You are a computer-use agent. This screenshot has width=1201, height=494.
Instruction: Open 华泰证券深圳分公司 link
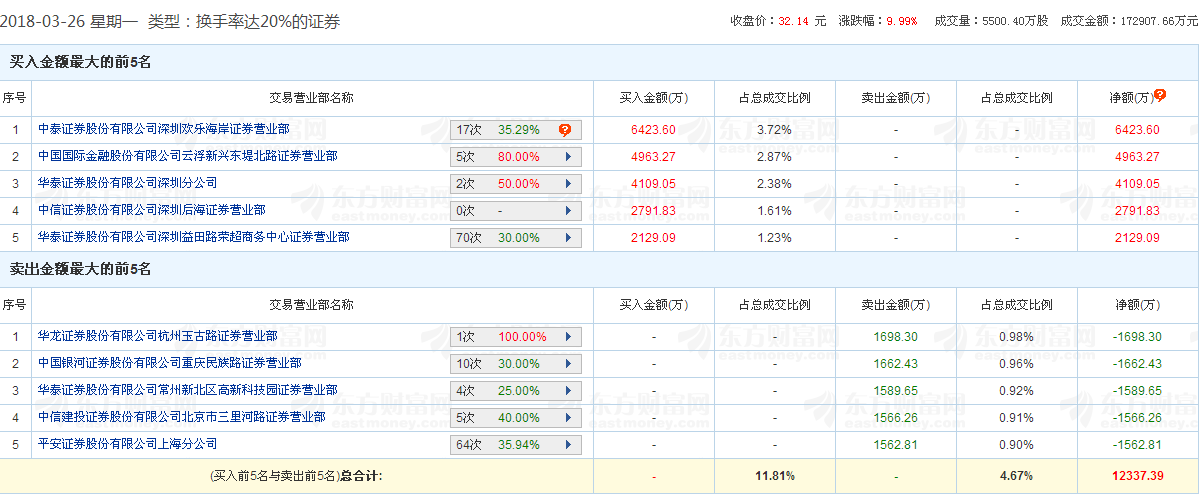tap(127, 183)
